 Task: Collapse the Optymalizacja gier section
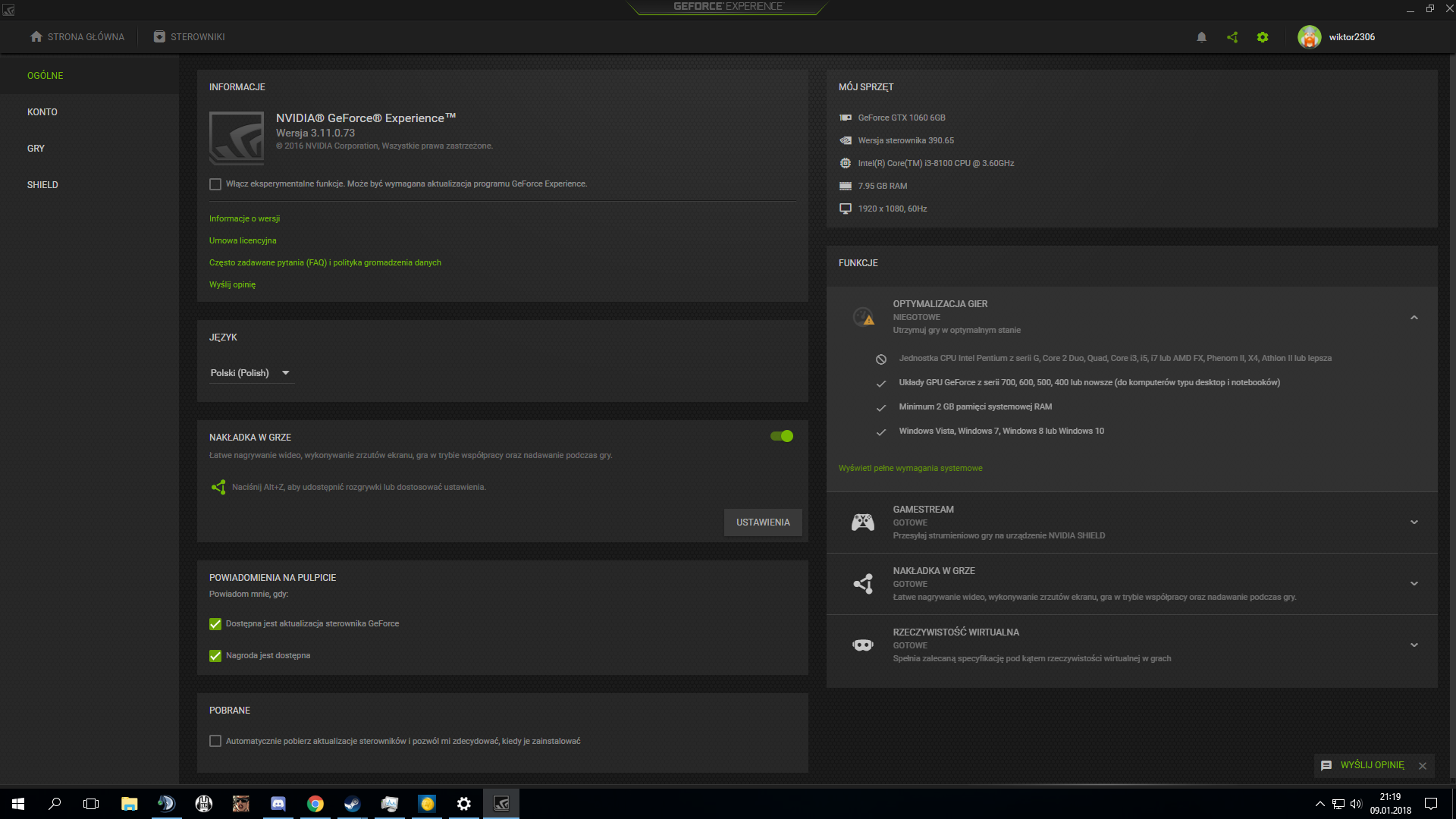pyautogui.click(x=1414, y=318)
